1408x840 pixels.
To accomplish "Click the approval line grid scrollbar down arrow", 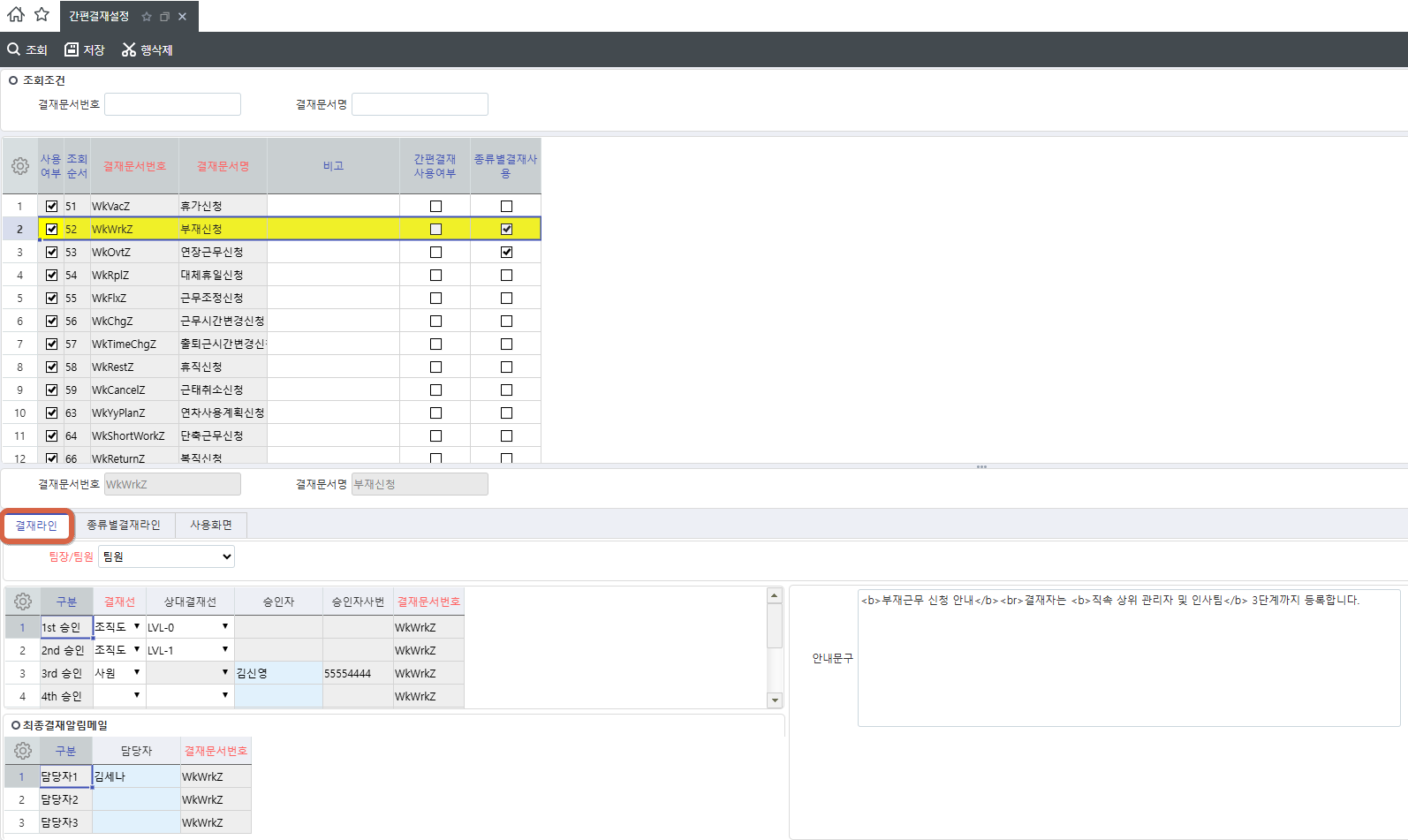I will tap(775, 700).
